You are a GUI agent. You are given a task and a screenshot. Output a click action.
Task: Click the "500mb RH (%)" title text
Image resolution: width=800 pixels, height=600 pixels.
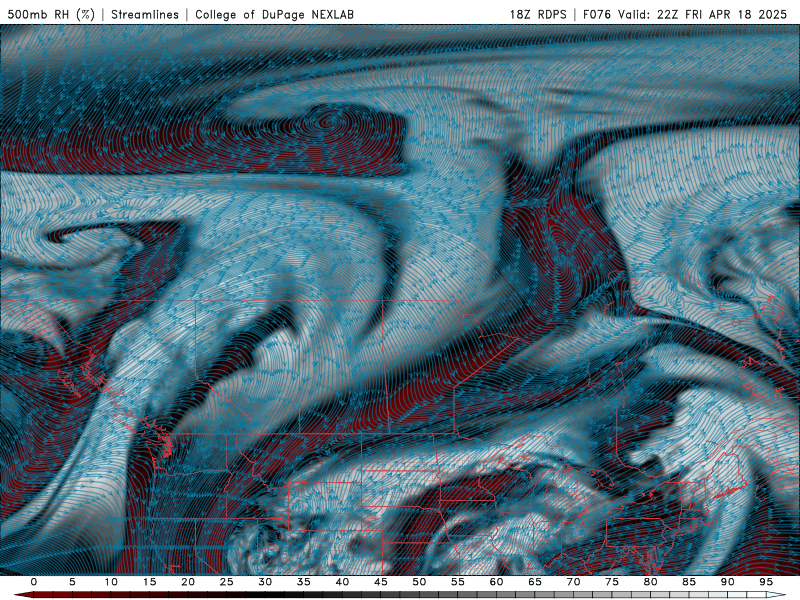(x=51, y=14)
